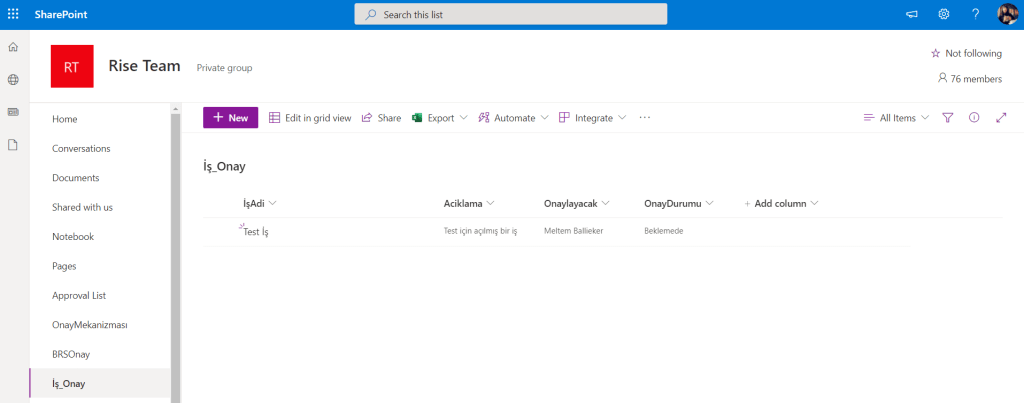1024x403 pixels.
Task: Open the Automate dropdown menu
Action: point(514,118)
